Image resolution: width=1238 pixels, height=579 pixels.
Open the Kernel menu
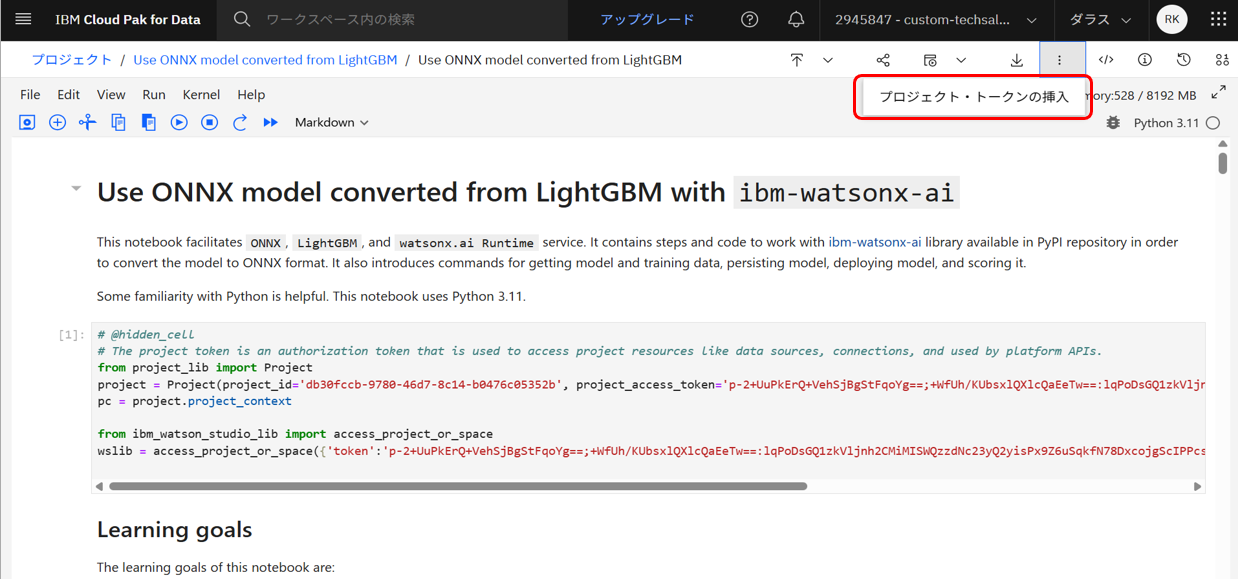coord(201,94)
